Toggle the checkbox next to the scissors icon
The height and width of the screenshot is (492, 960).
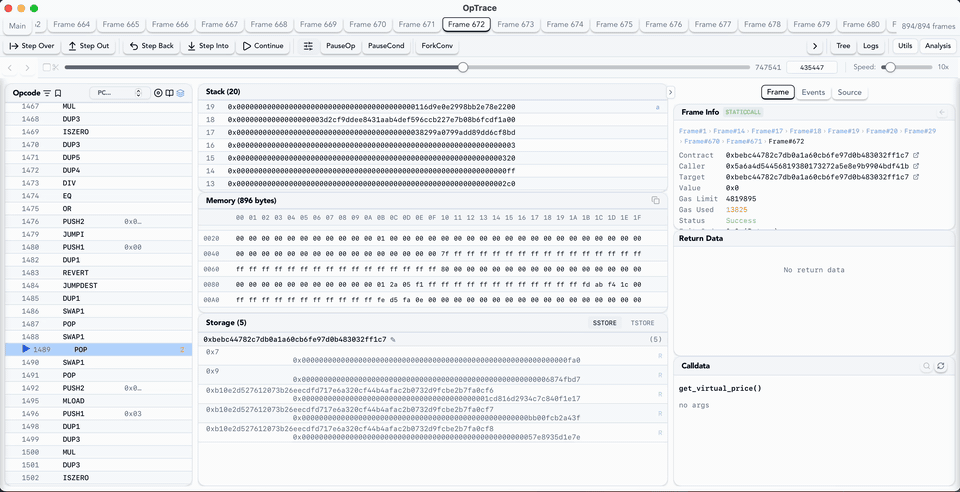coord(47,67)
